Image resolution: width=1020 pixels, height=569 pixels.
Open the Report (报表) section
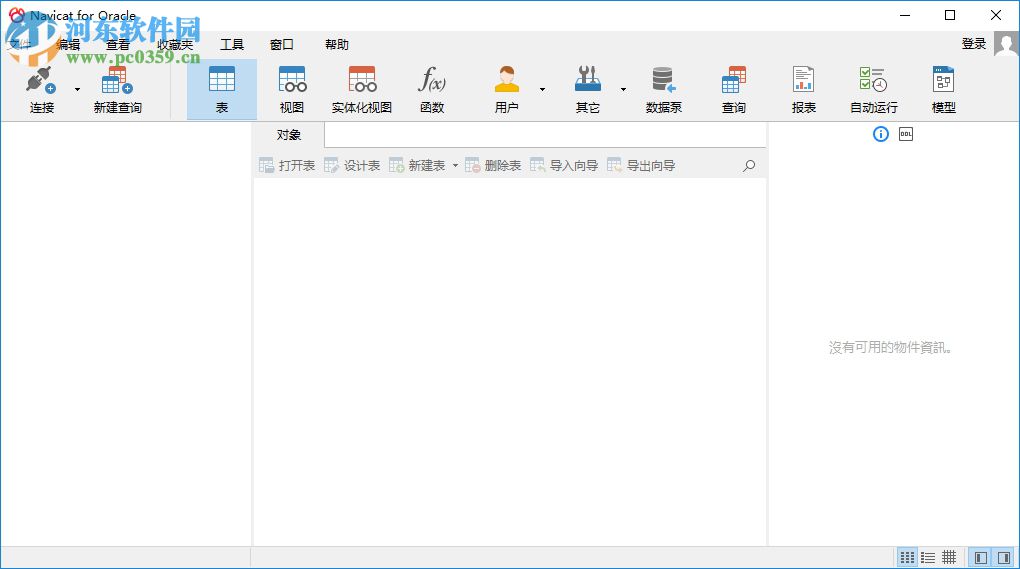point(803,90)
